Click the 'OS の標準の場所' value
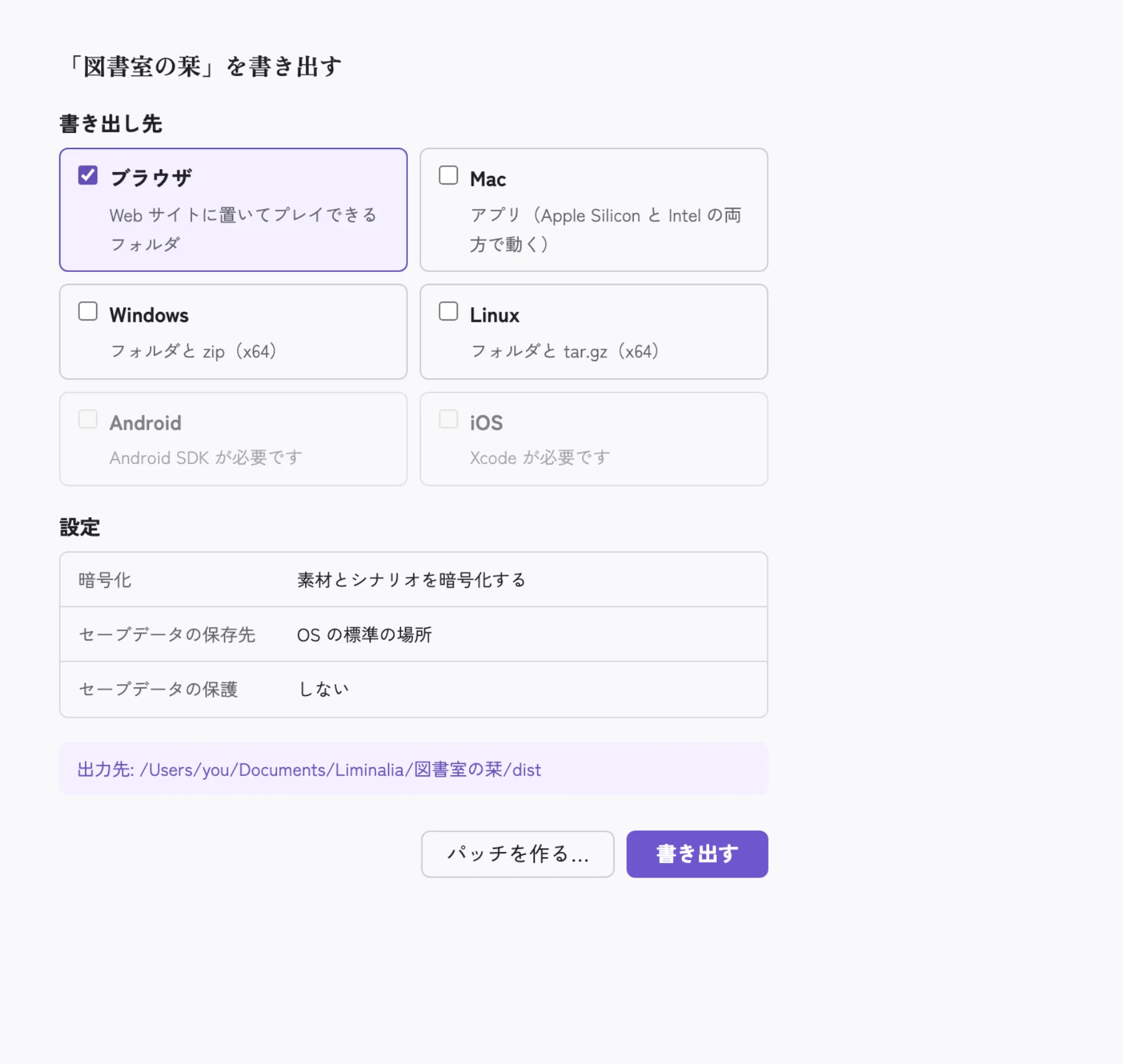 364,635
